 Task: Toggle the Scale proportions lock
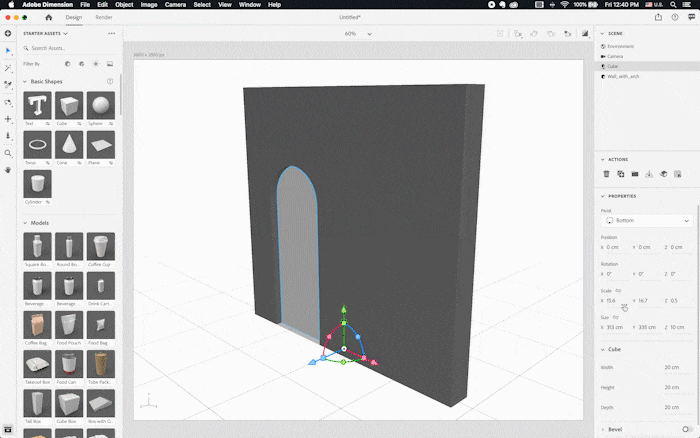coord(618,291)
